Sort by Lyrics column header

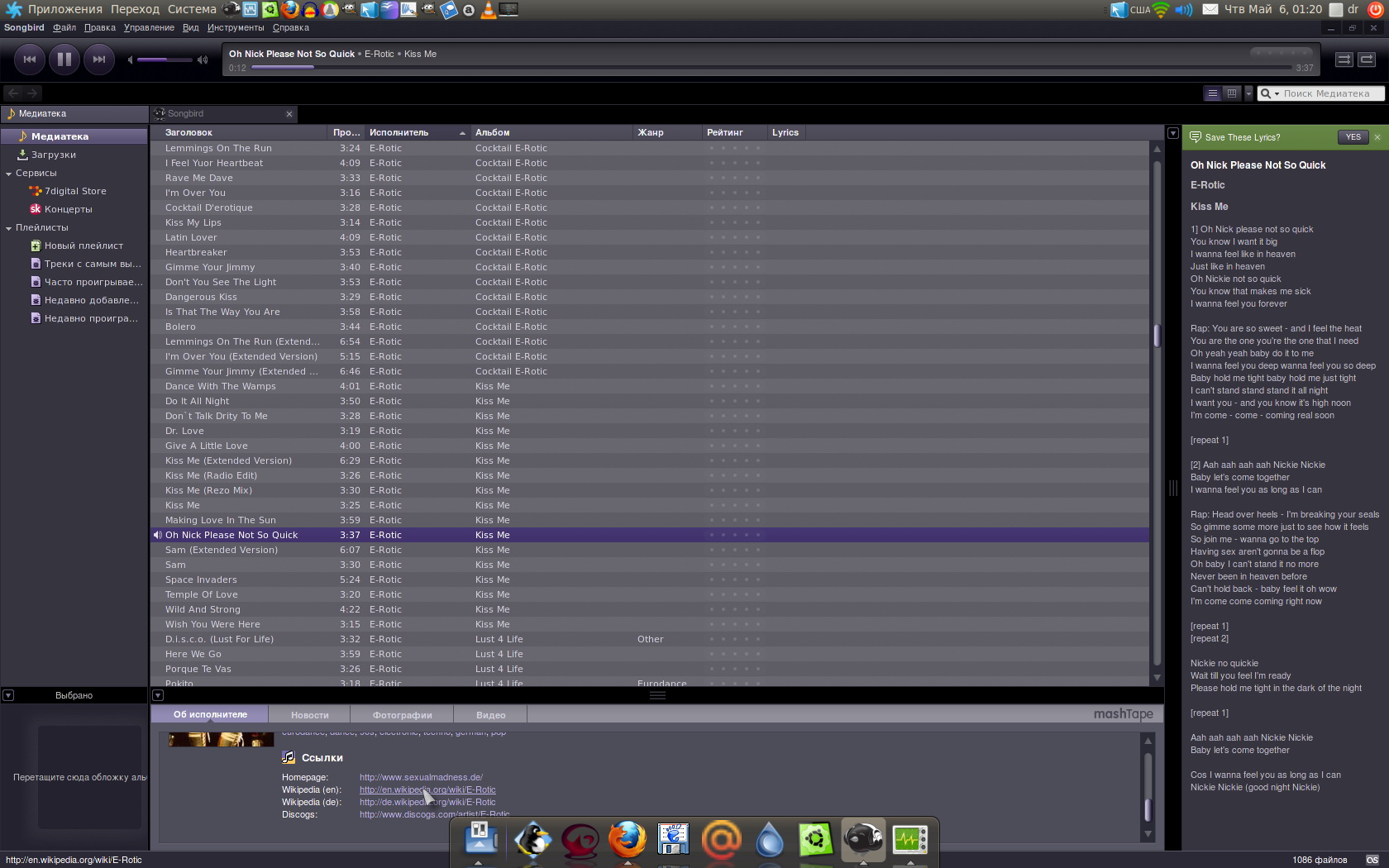click(x=785, y=132)
